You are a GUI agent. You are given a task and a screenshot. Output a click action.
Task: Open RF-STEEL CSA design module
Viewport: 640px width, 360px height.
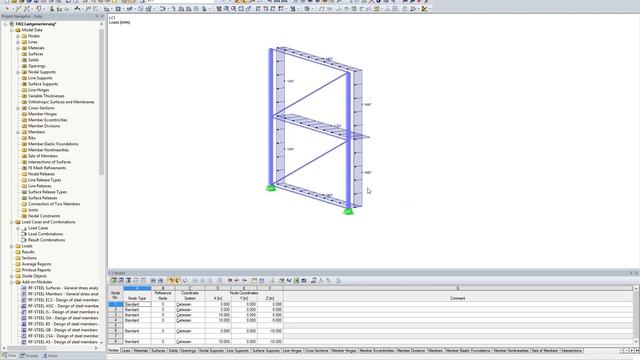click(63, 336)
